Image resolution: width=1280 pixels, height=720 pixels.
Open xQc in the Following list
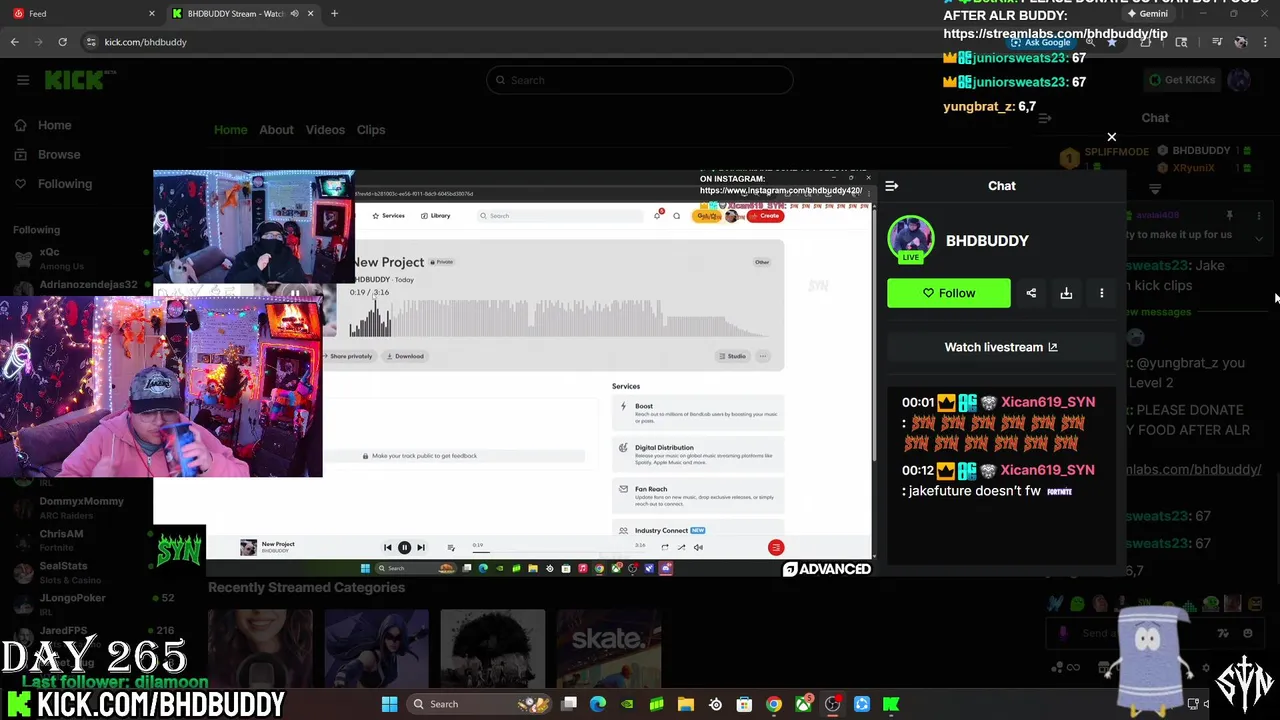[80, 258]
